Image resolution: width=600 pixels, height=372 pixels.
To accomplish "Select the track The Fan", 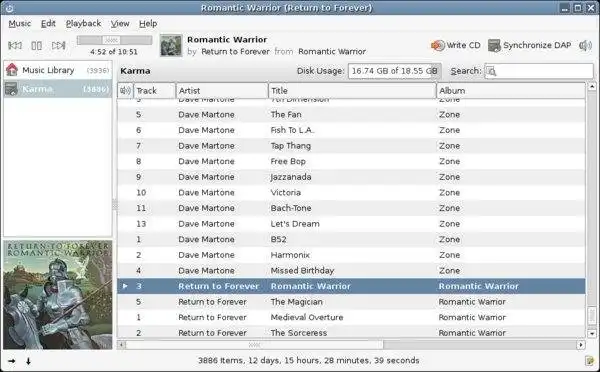I will (351, 114).
